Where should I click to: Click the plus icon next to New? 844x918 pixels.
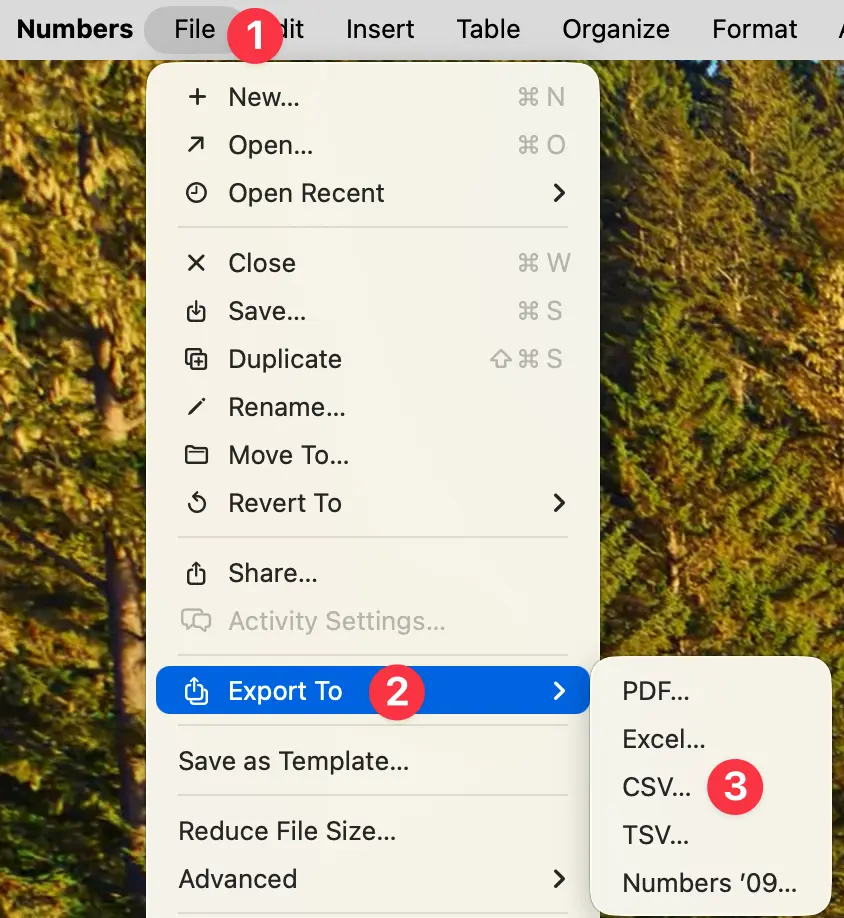point(196,97)
